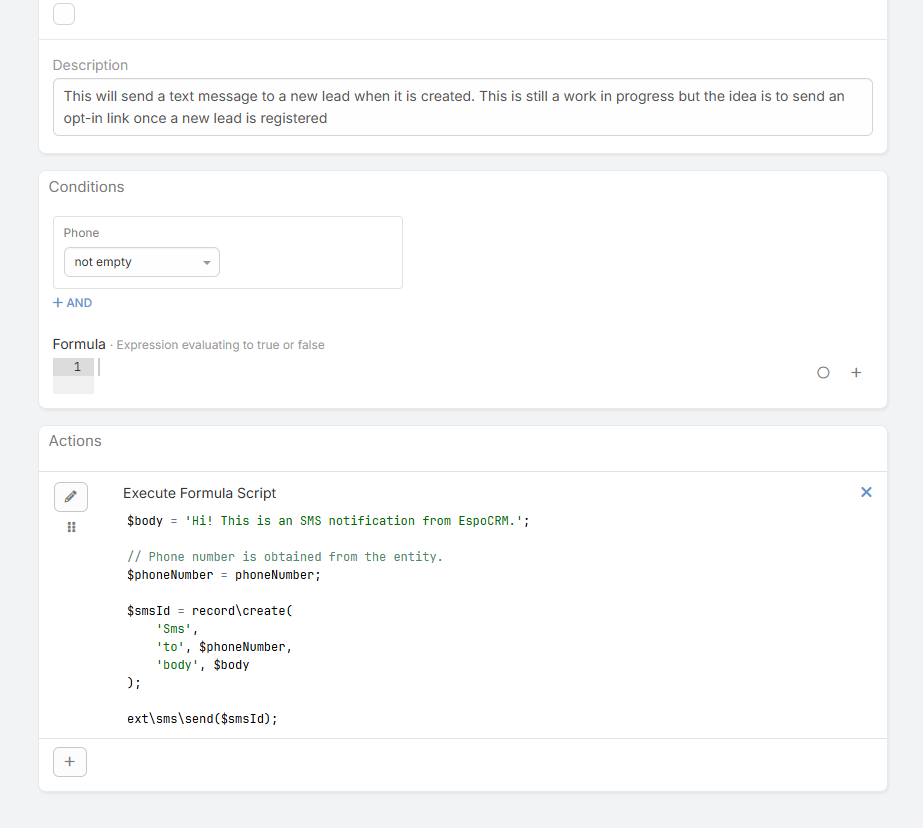Click the circle icon beside the Formula editor
The width and height of the screenshot is (923, 828).
pos(823,372)
